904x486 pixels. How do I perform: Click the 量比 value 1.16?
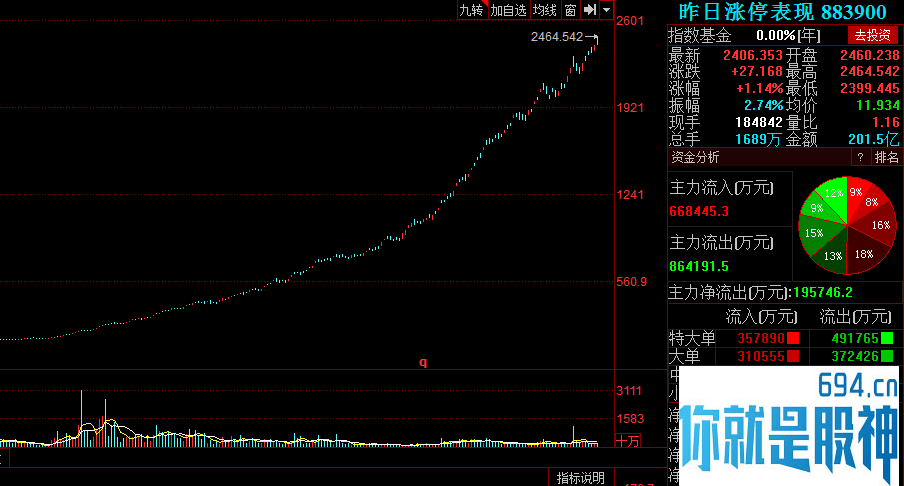[886, 122]
